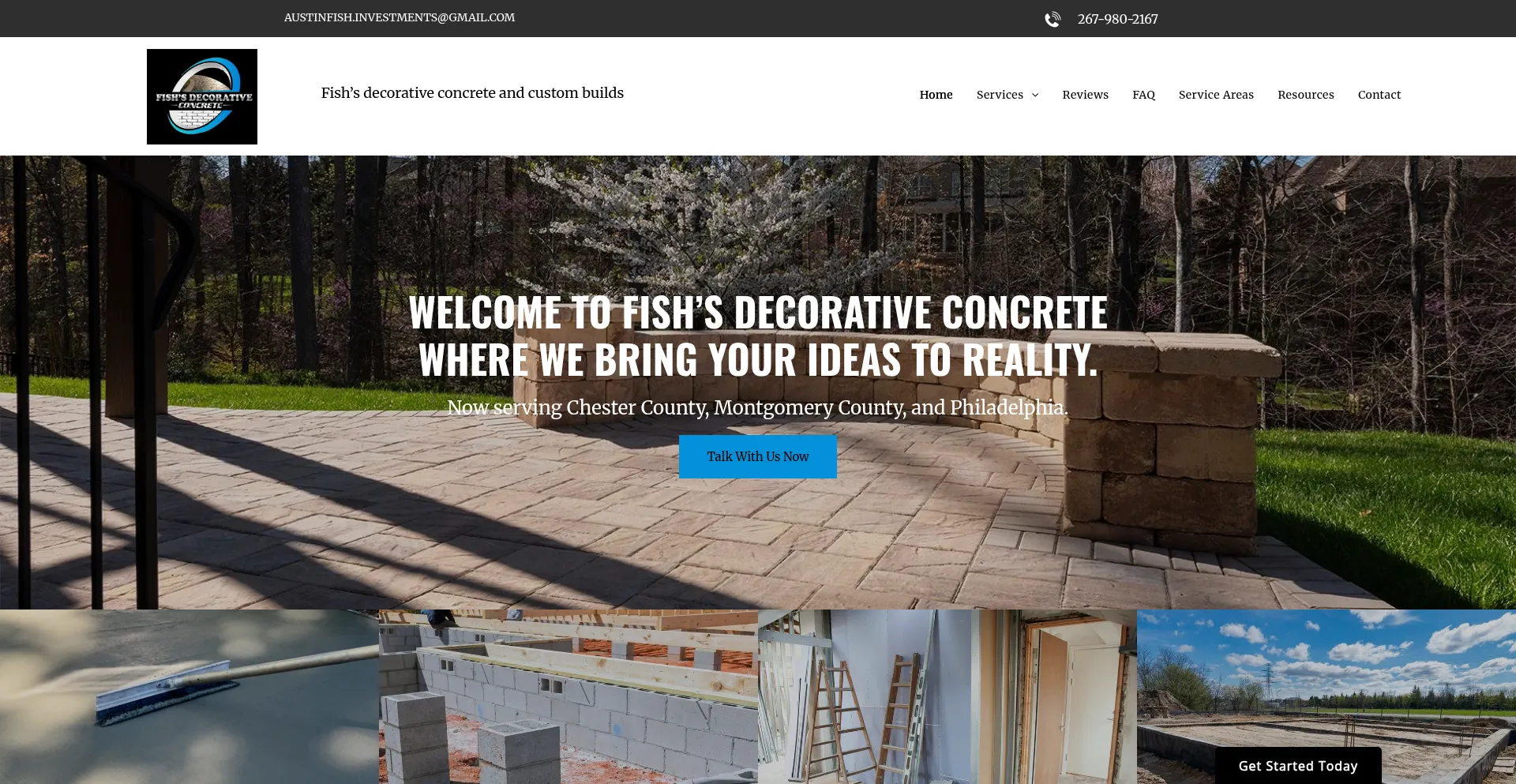
Task: Navigate to Service Areas
Action: tap(1216, 95)
